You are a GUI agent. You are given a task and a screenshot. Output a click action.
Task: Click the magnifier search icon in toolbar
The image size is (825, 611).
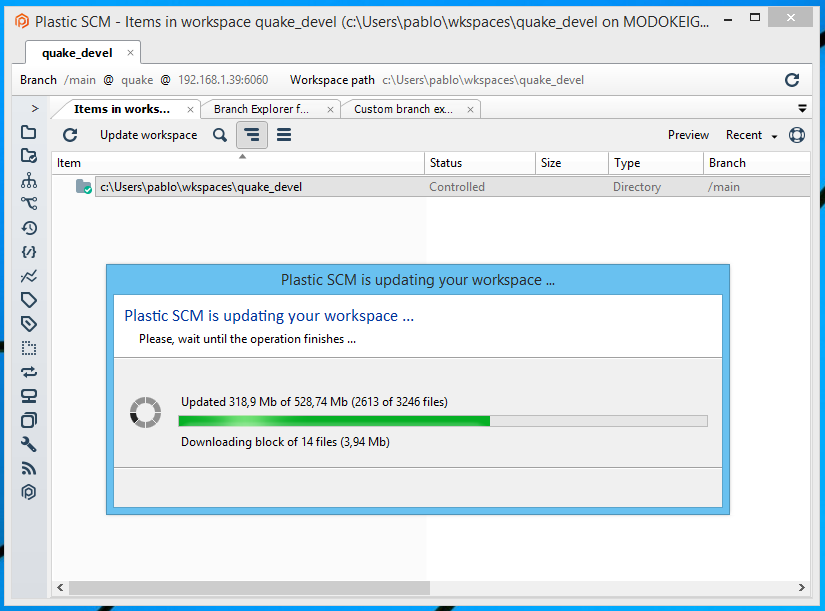coord(220,135)
